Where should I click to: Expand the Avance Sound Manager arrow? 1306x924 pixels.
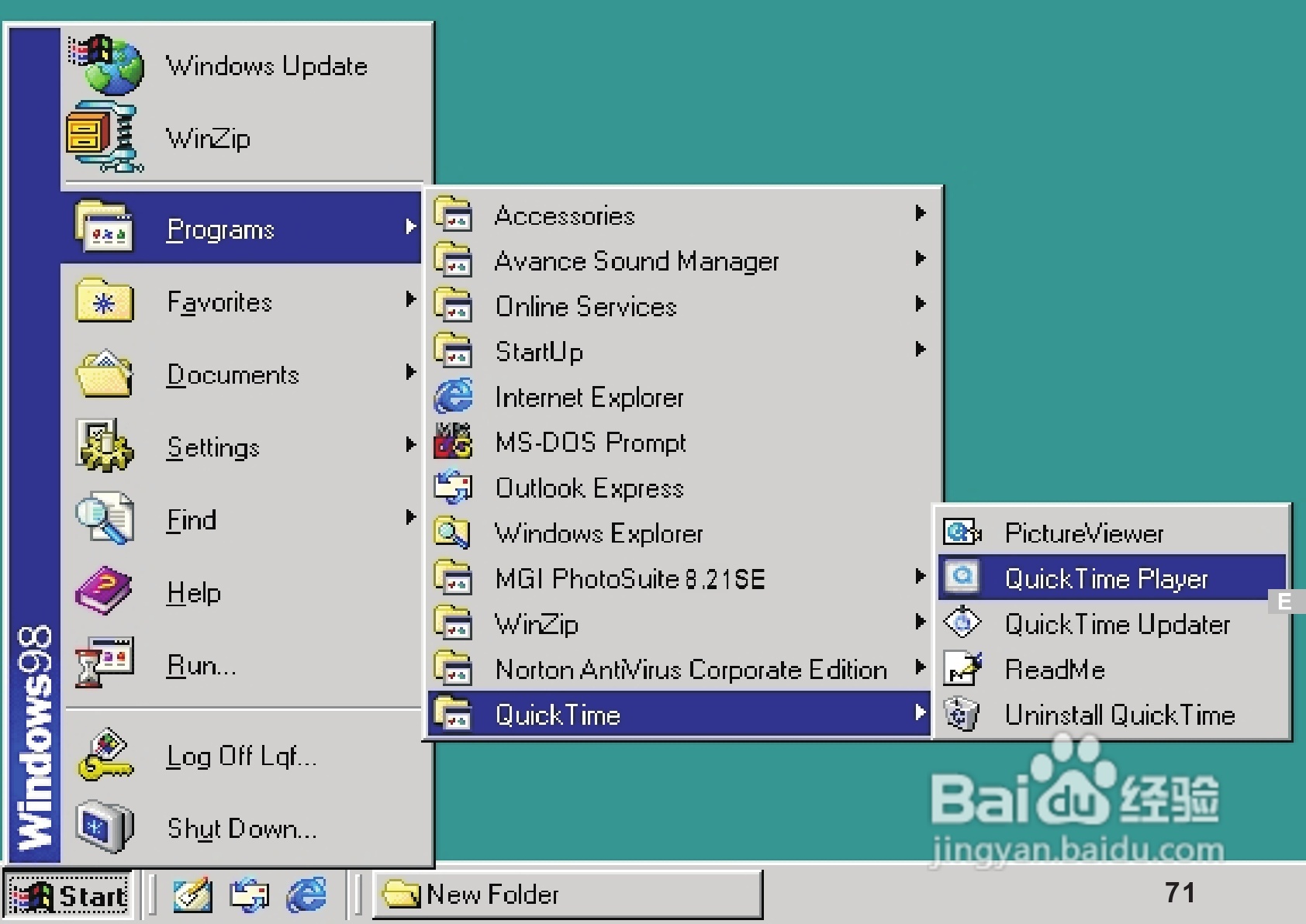point(921,258)
